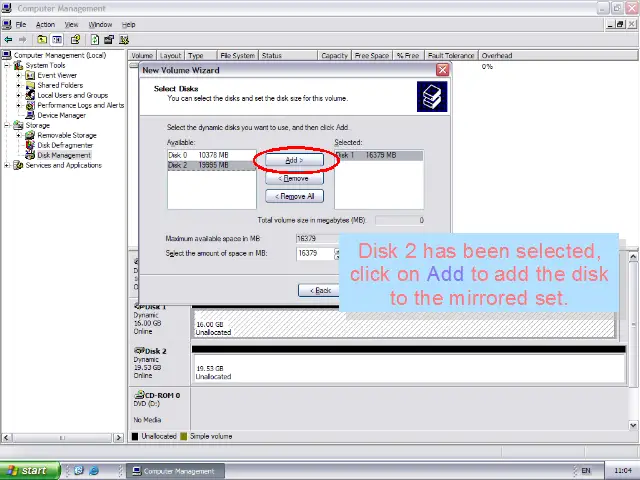Click the Remove button in wizard
The image size is (640, 480).
[x=294, y=178]
